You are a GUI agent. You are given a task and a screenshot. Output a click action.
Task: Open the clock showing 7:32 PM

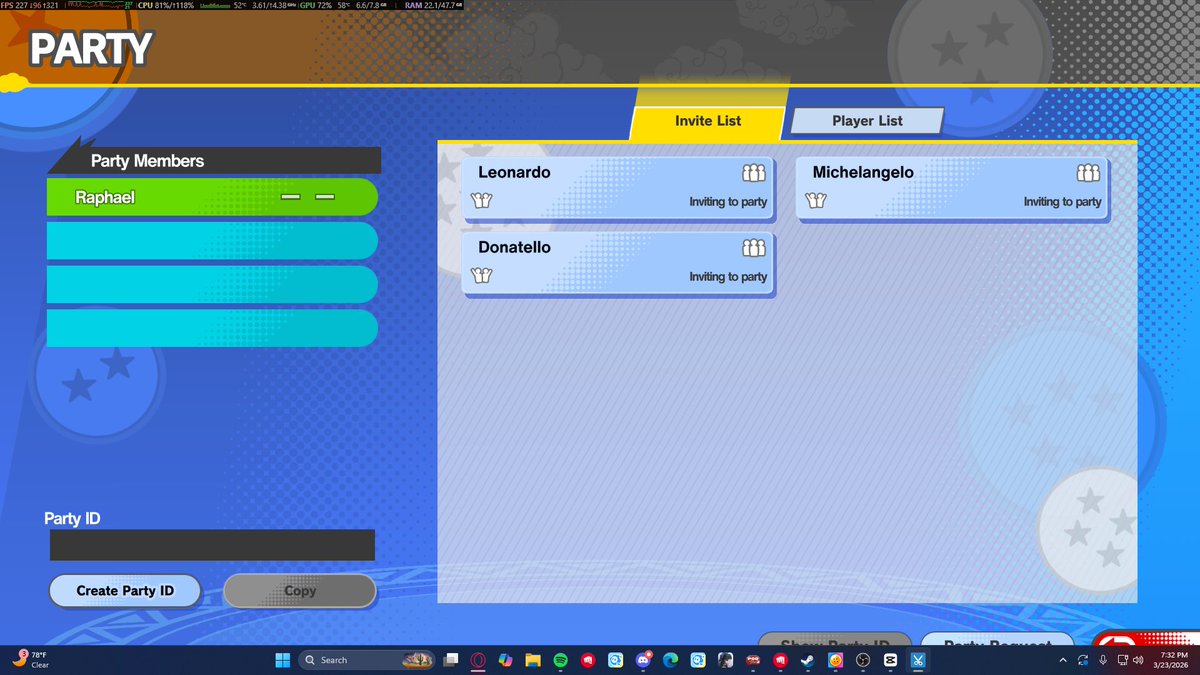coord(1170,660)
